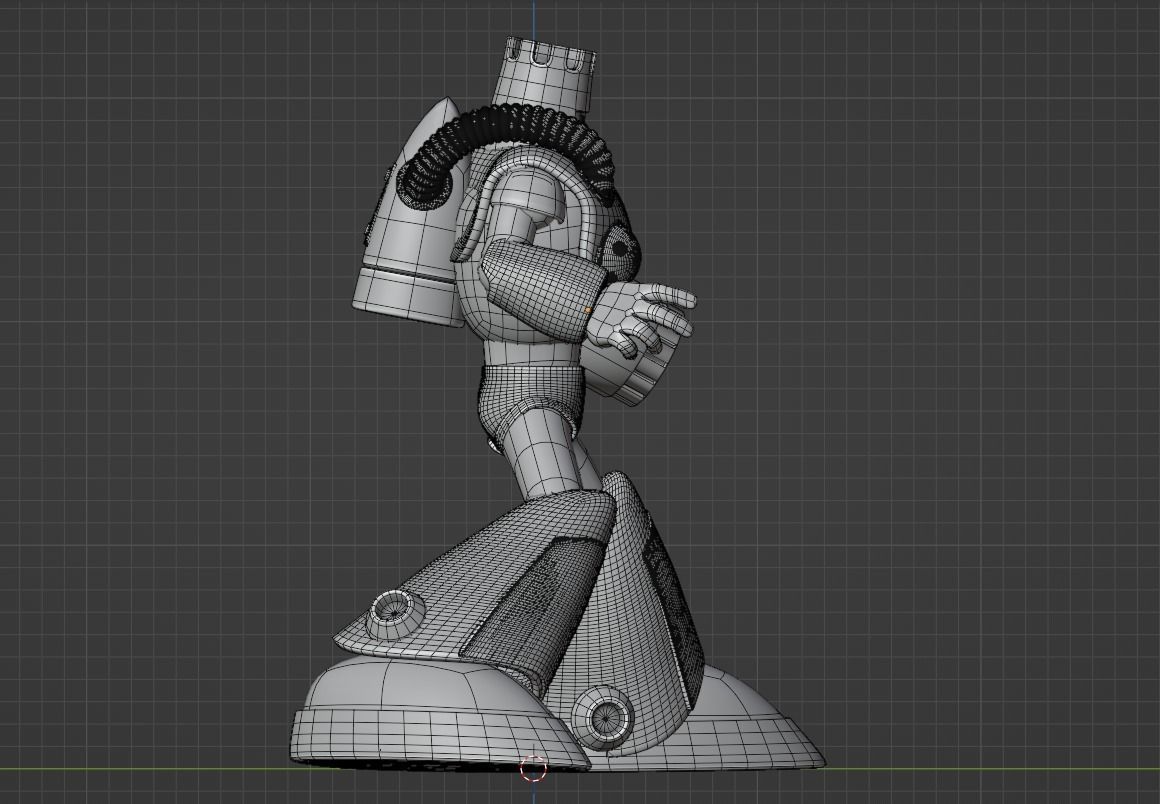
Task: Select the castle-turret head piece
Action: point(544,78)
